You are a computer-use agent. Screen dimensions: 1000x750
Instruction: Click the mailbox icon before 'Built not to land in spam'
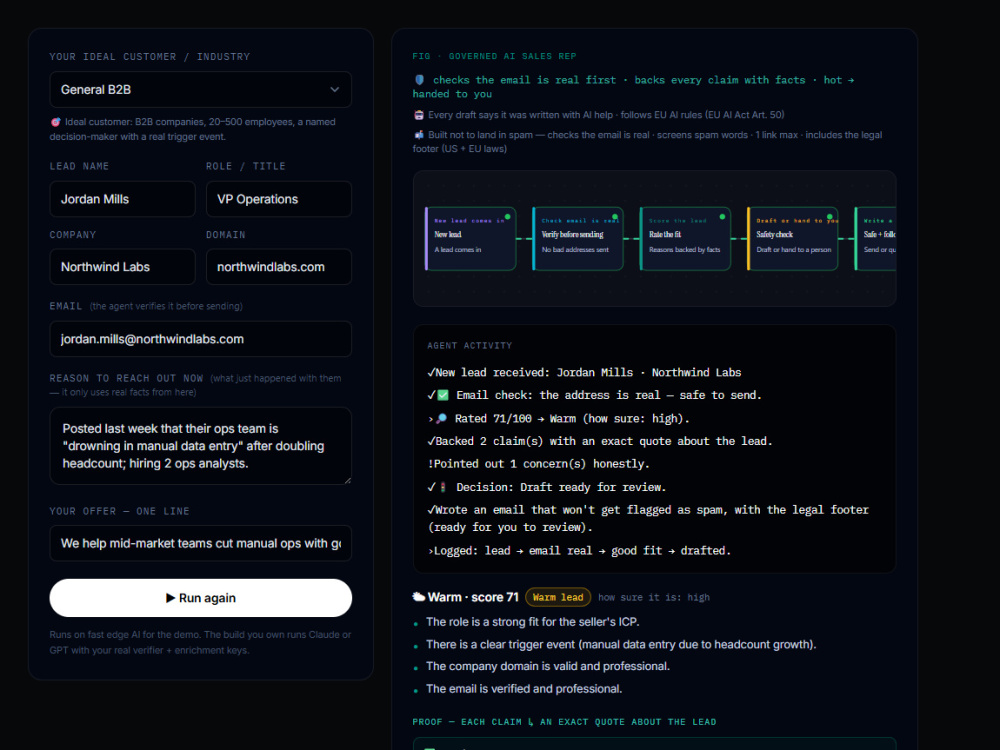pyautogui.click(x=419, y=135)
